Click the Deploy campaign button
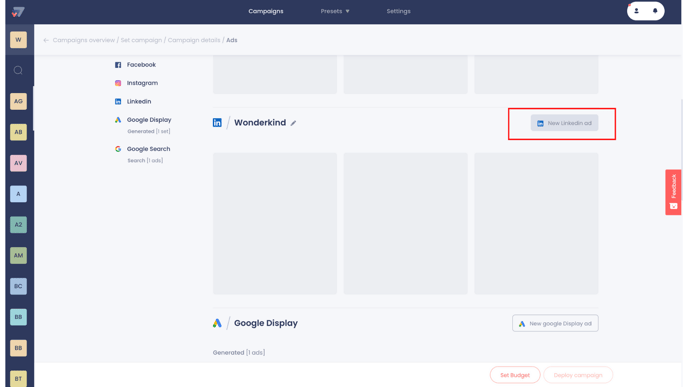This screenshot has width=688, height=387. (578, 375)
